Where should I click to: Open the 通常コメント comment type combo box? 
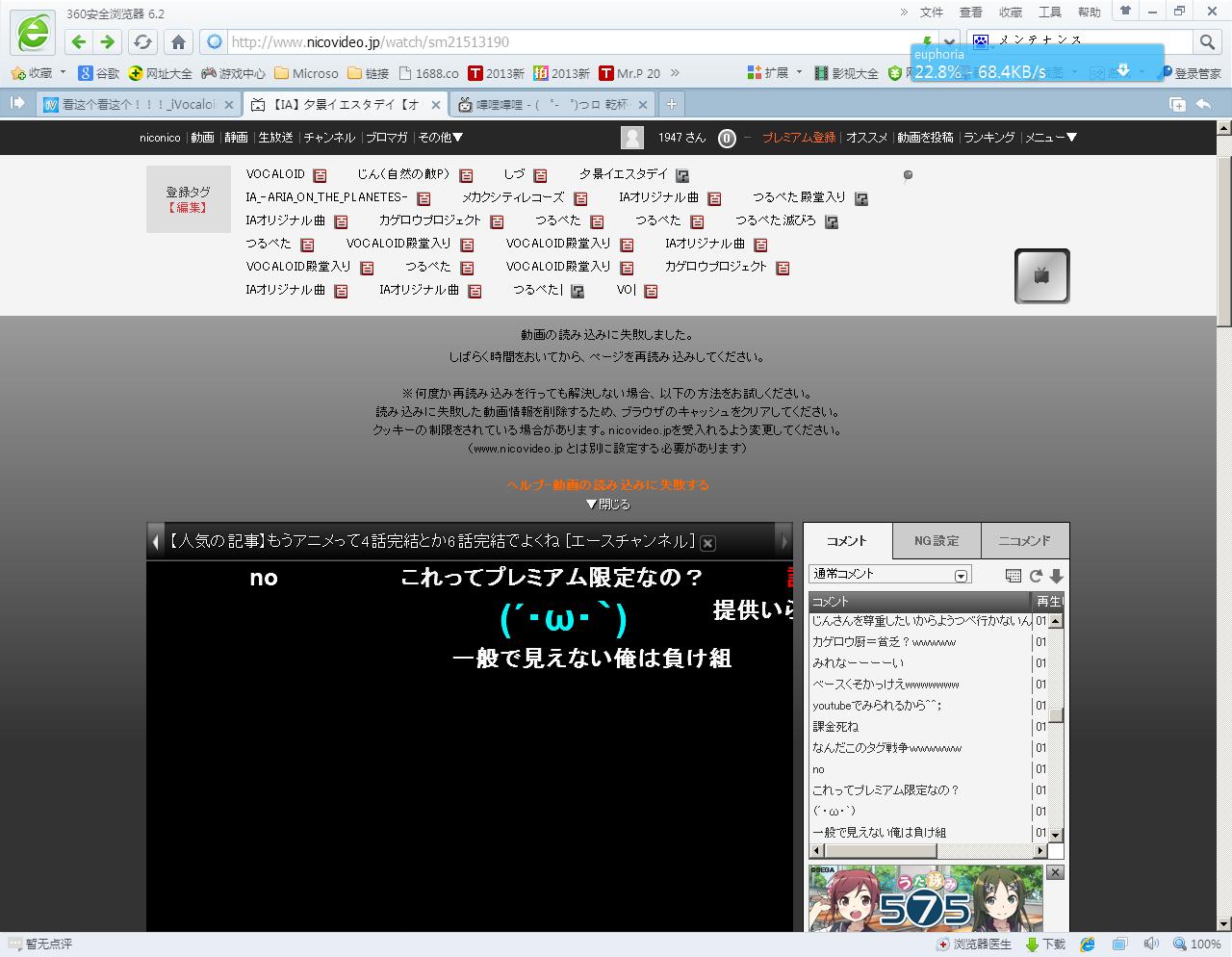point(890,575)
